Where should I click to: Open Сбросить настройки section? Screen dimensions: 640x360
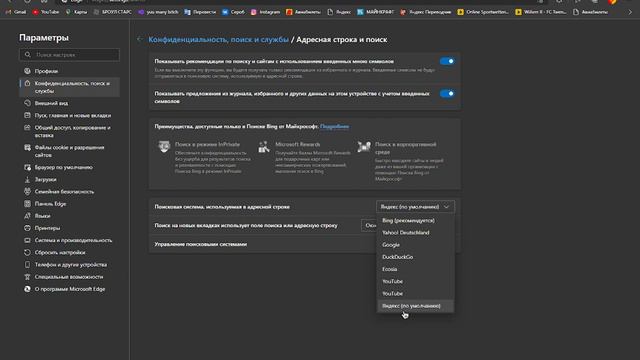coord(69,253)
